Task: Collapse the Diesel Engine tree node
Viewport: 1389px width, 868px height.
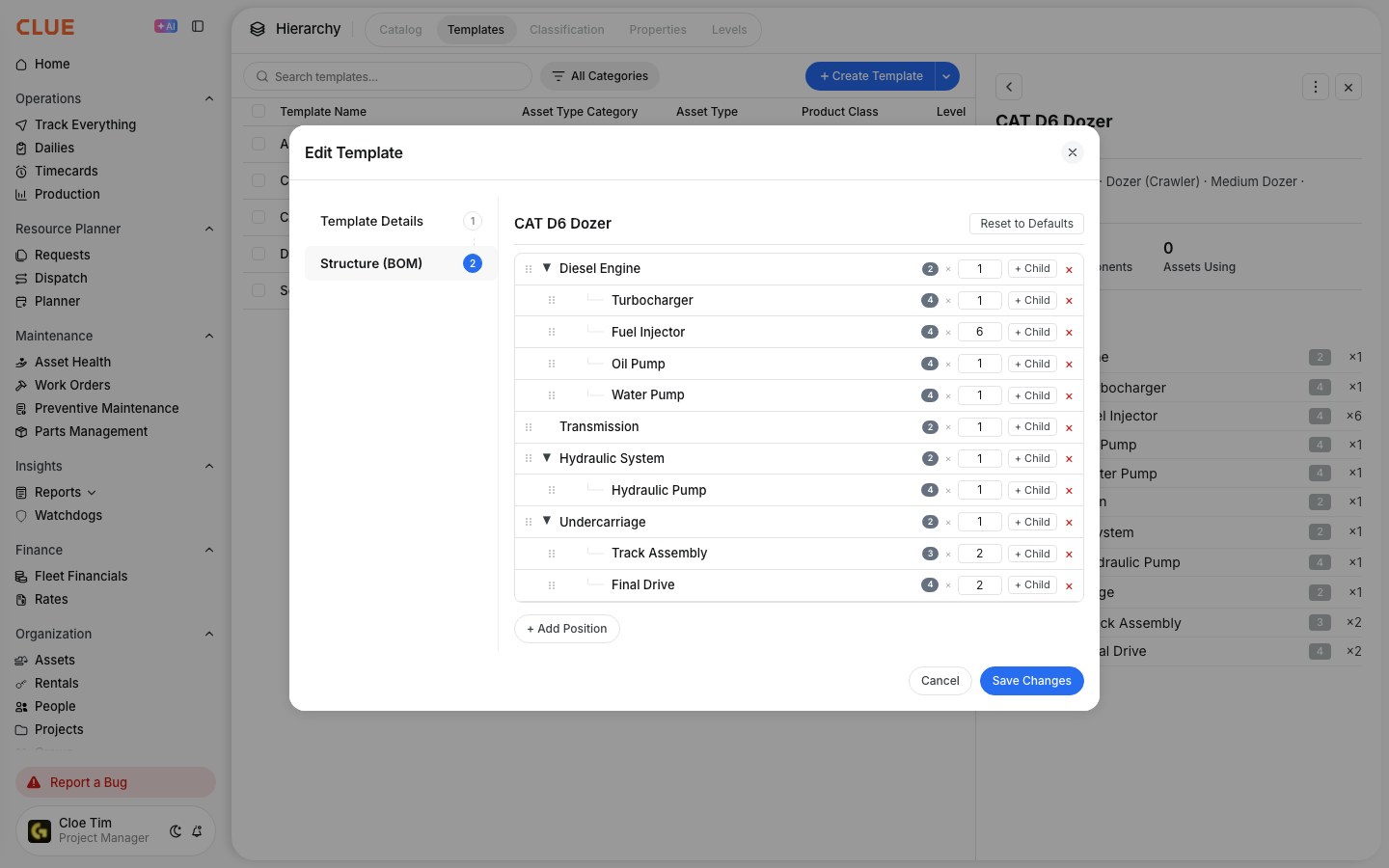Action: pyautogui.click(x=547, y=268)
